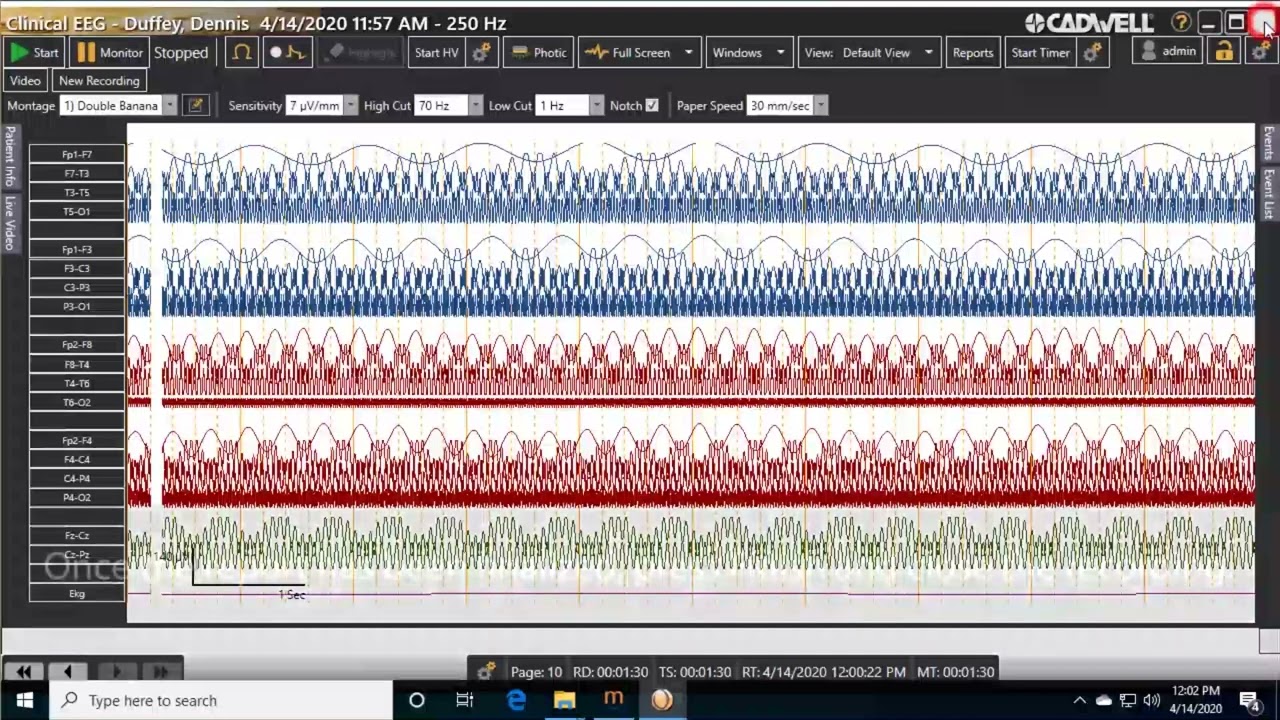Viewport: 1280px width, 720px height.
Task: Open File Explorer from taskbar
Action: click(564, 700)
